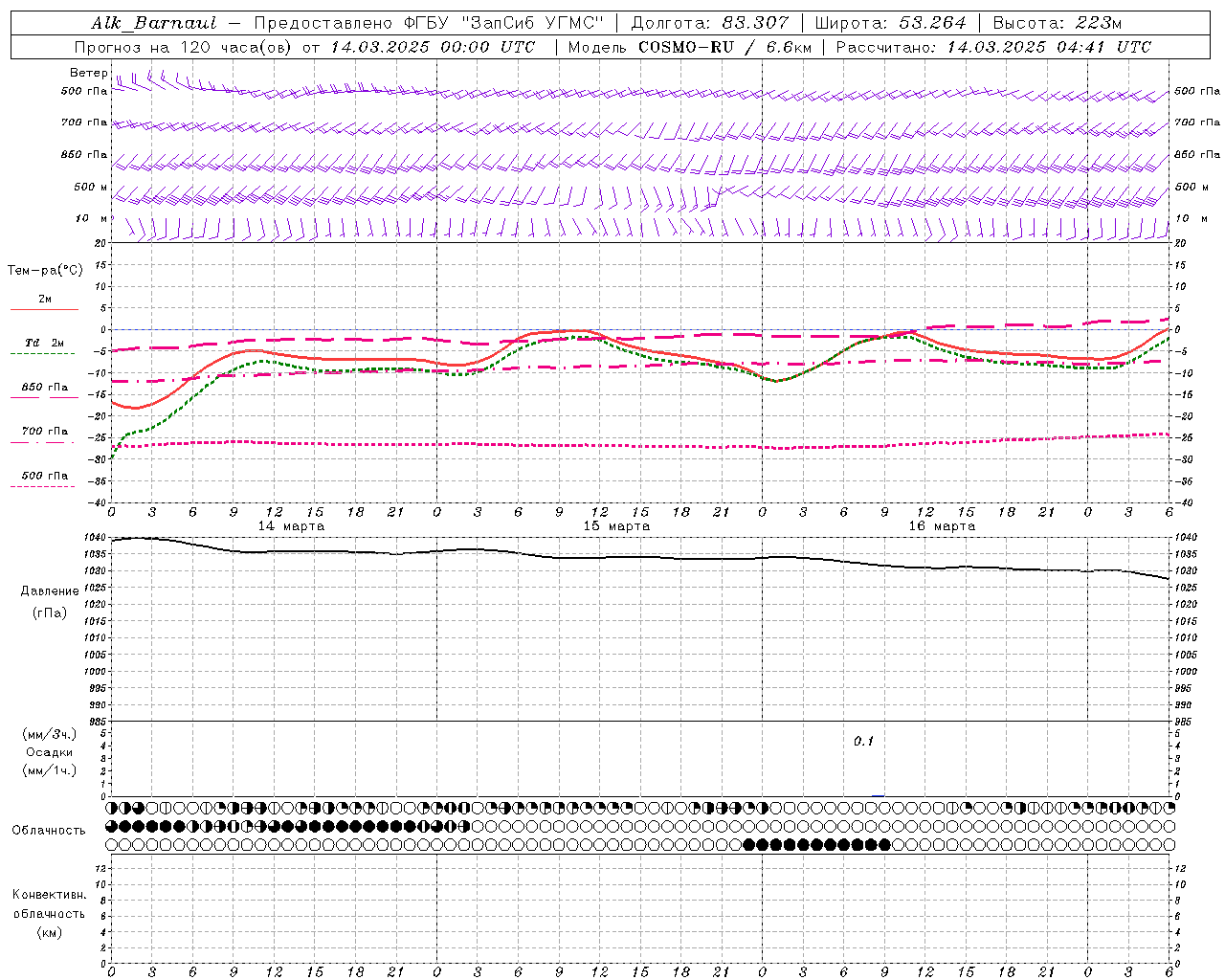Click the Осадки panel label

(x=50, y=752)
